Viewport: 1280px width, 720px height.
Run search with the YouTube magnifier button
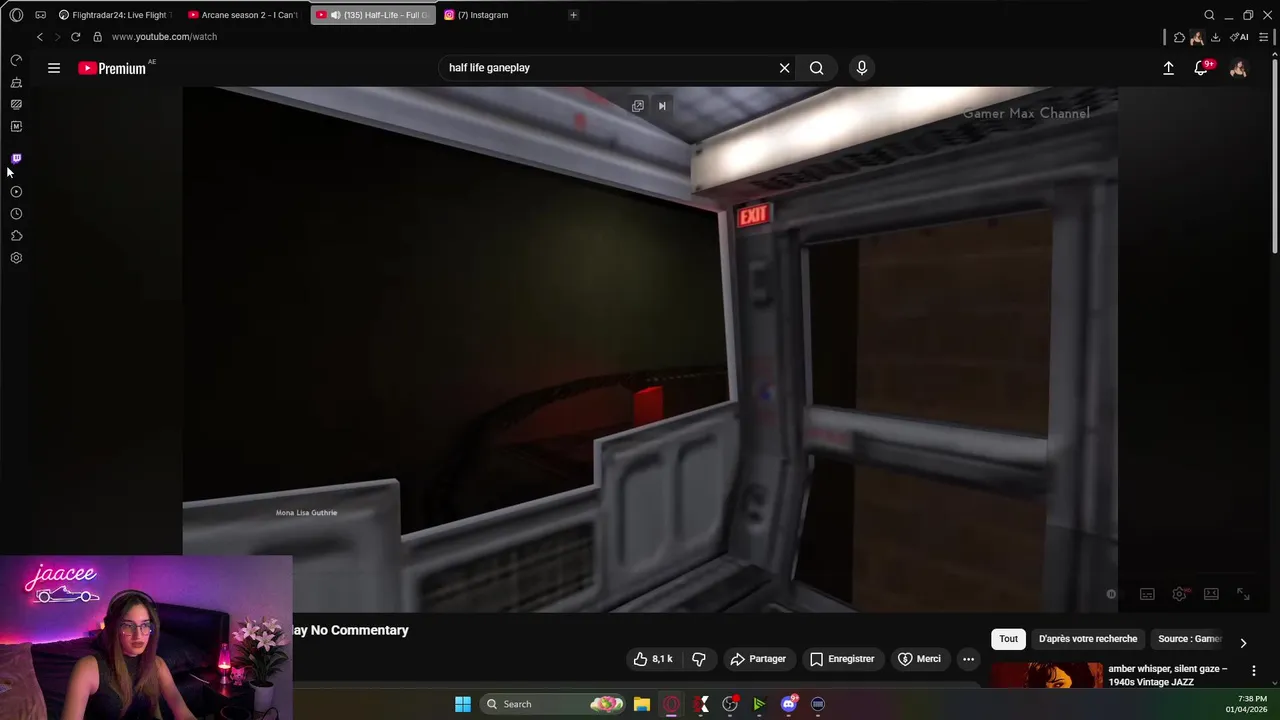pos(817,68)
